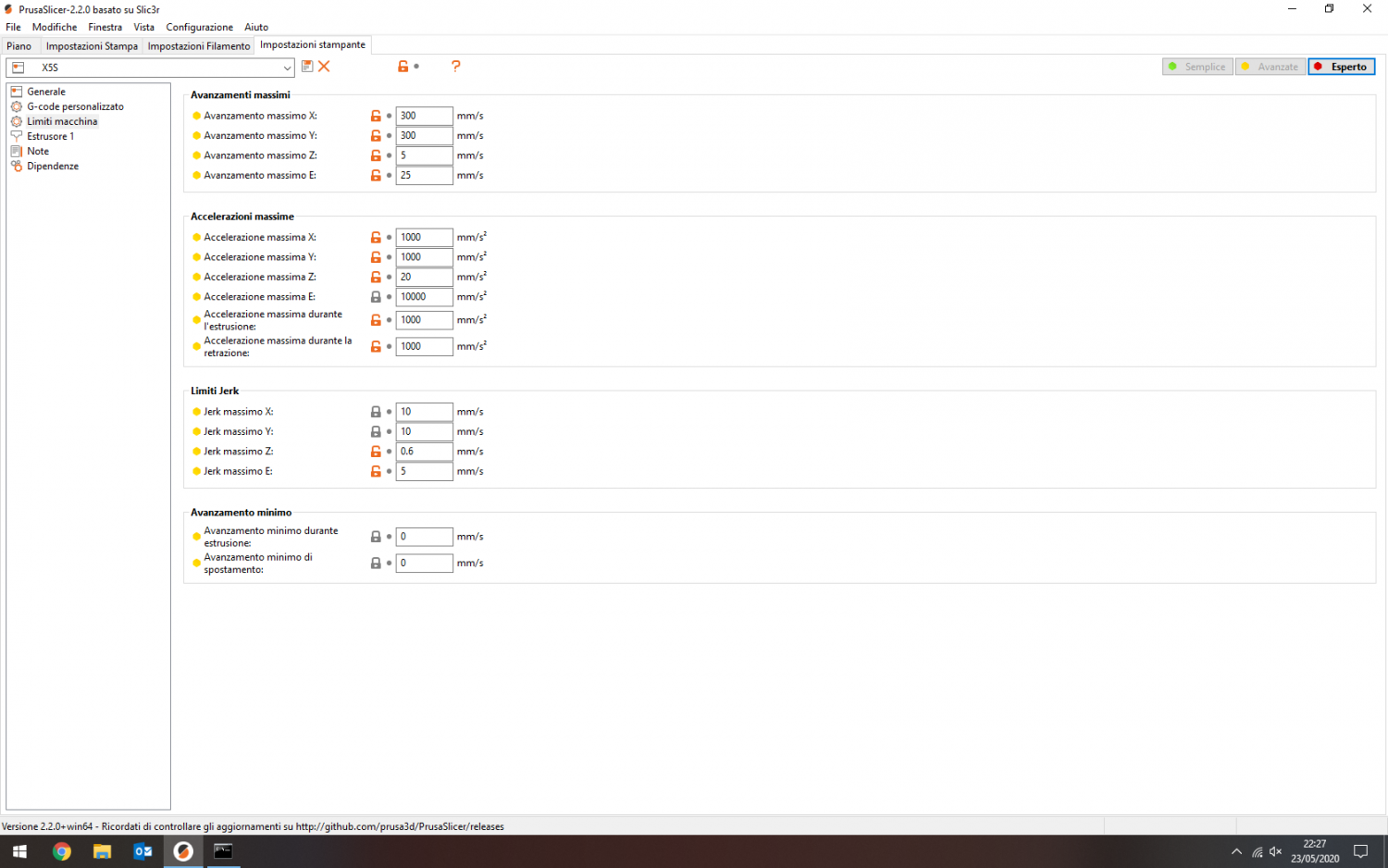Click the network icon in the system tray
The image size is (1388, 868).
(x=1257, y=851)
